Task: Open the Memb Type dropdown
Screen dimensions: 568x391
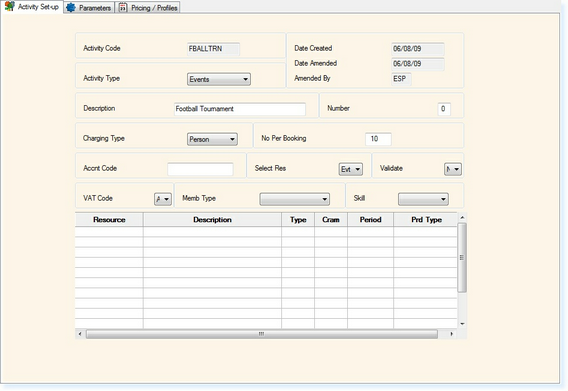Action: point(295,199)
